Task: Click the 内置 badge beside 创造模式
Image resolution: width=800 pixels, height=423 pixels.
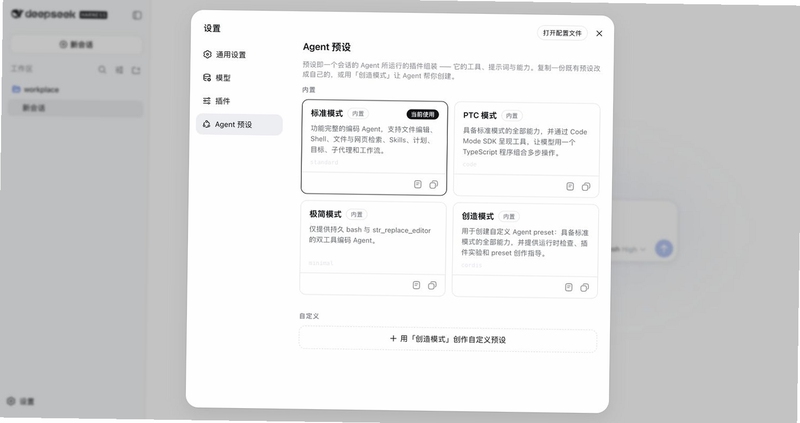Action: pos(509,216)
